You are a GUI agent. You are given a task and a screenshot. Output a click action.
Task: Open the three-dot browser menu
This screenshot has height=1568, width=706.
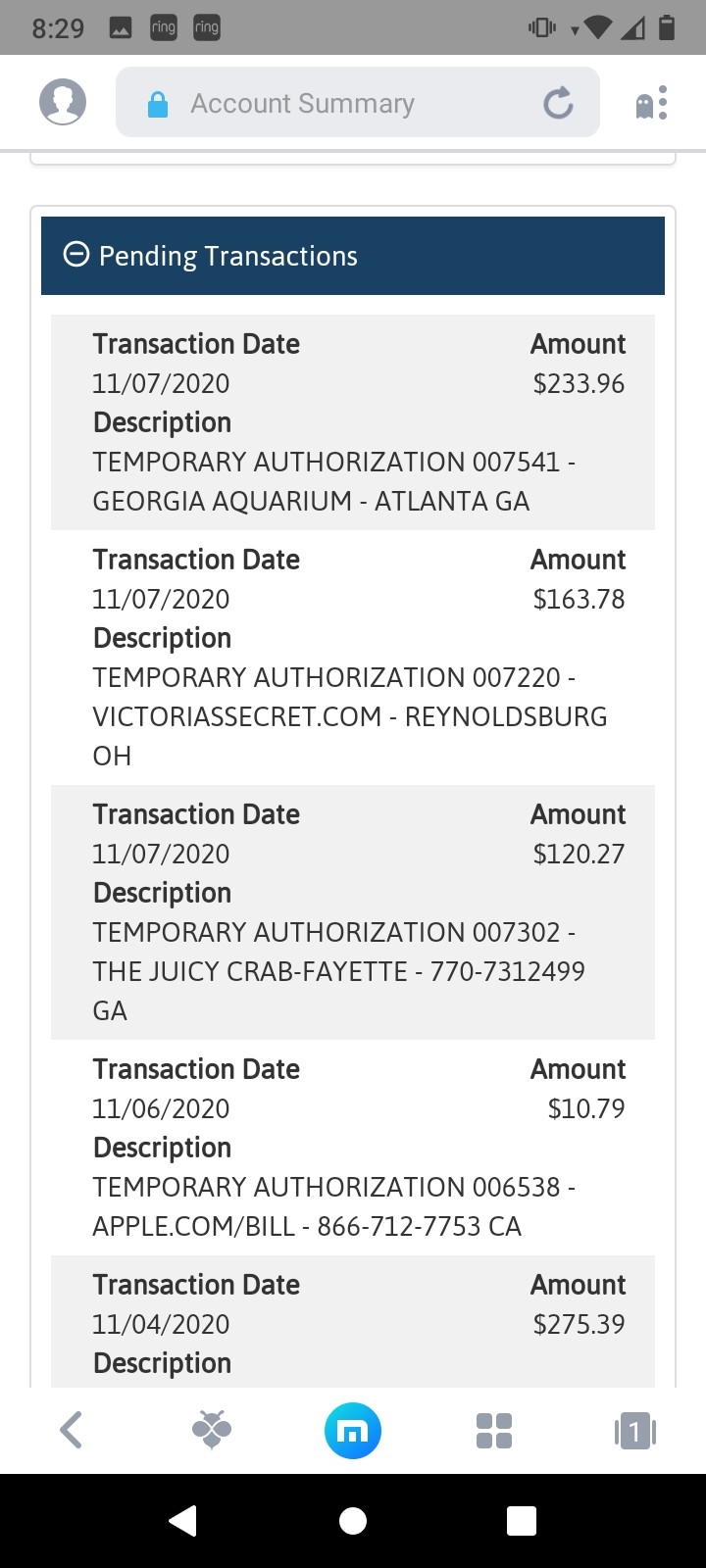(663, 101)
